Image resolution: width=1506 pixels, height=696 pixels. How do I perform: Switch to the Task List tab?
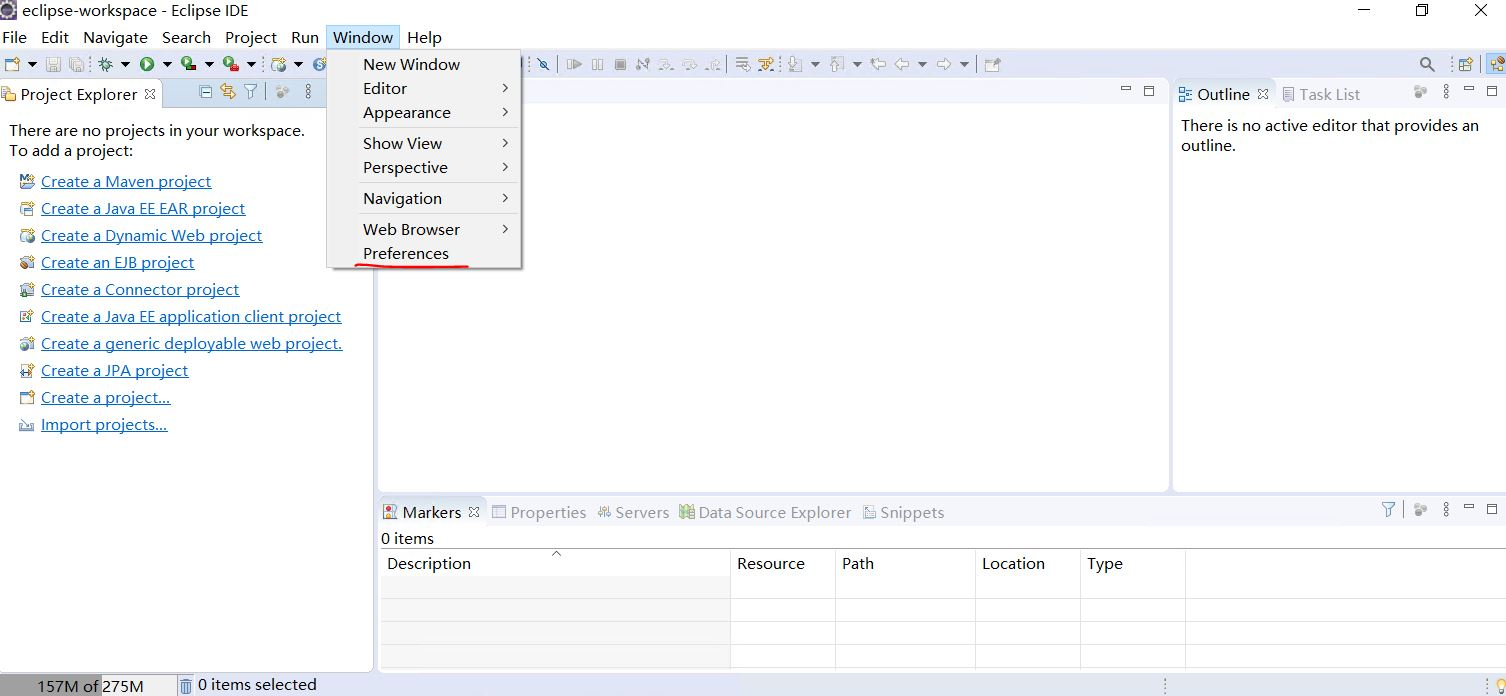[1320, 94]
